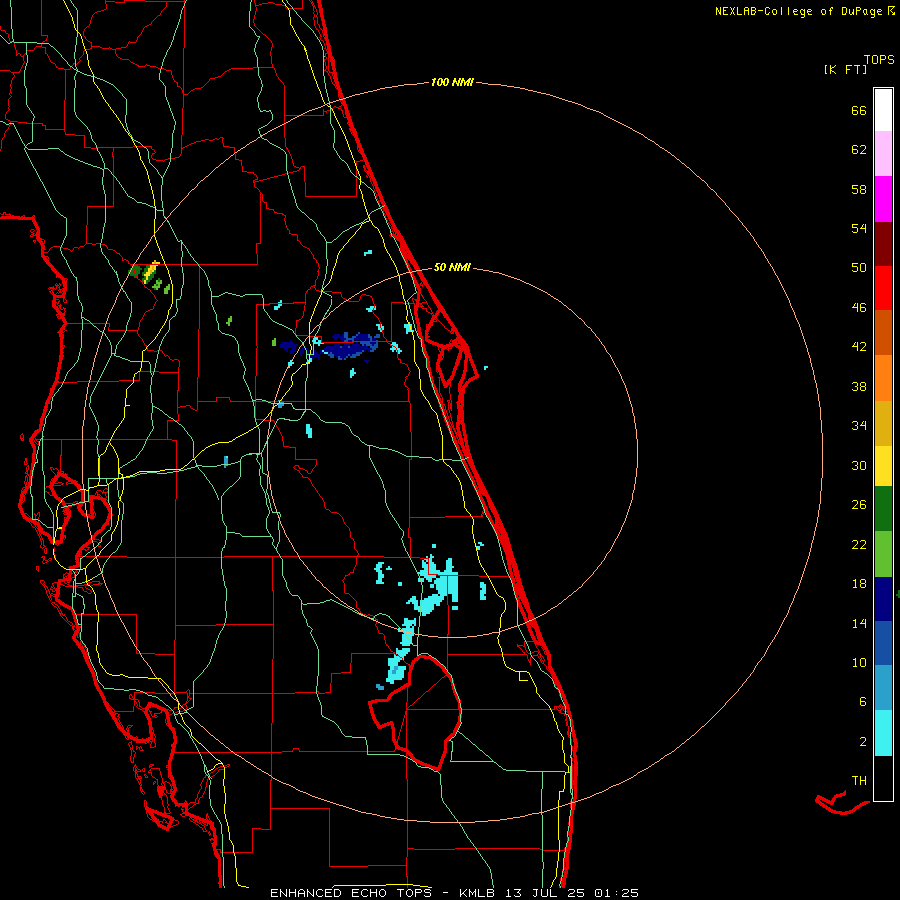Click the 30 legend value
The width and height of the screenshot is (900, 900).
point(859,465)
